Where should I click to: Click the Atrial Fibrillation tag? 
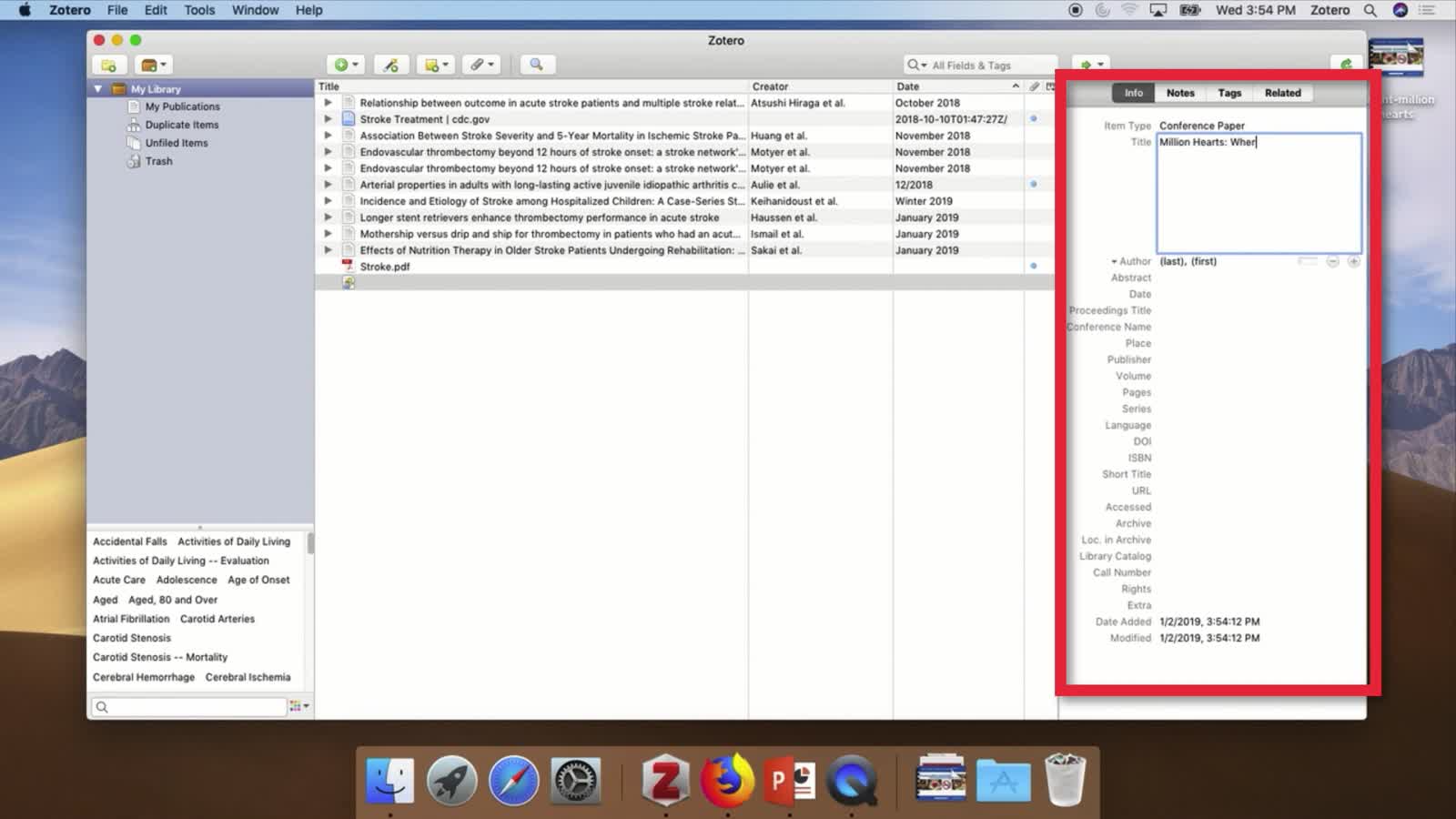131,619
